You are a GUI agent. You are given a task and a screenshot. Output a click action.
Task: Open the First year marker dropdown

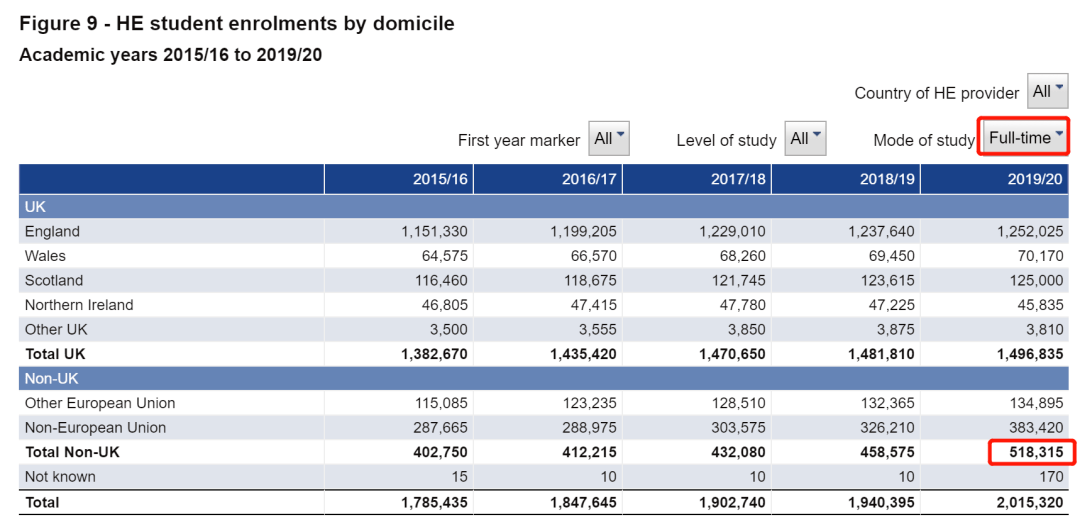pos(609,138)
